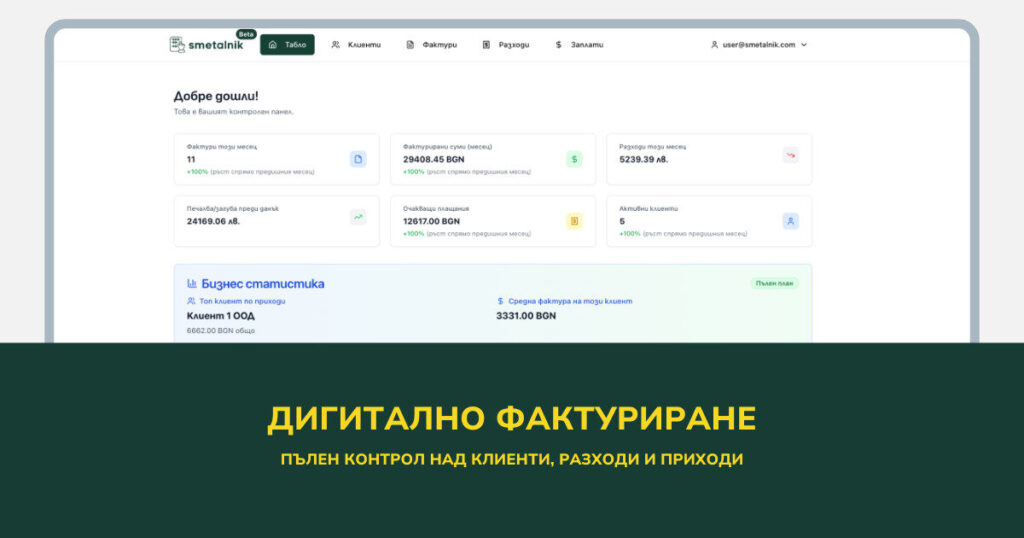Screen dimensions: 1024x538
Task: Click the Пълен план badge
Action: (774, 283)
